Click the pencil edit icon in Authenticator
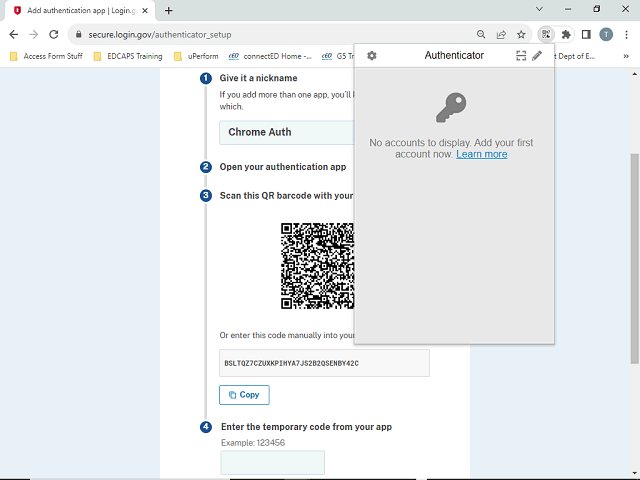 [x=537, y=56]
